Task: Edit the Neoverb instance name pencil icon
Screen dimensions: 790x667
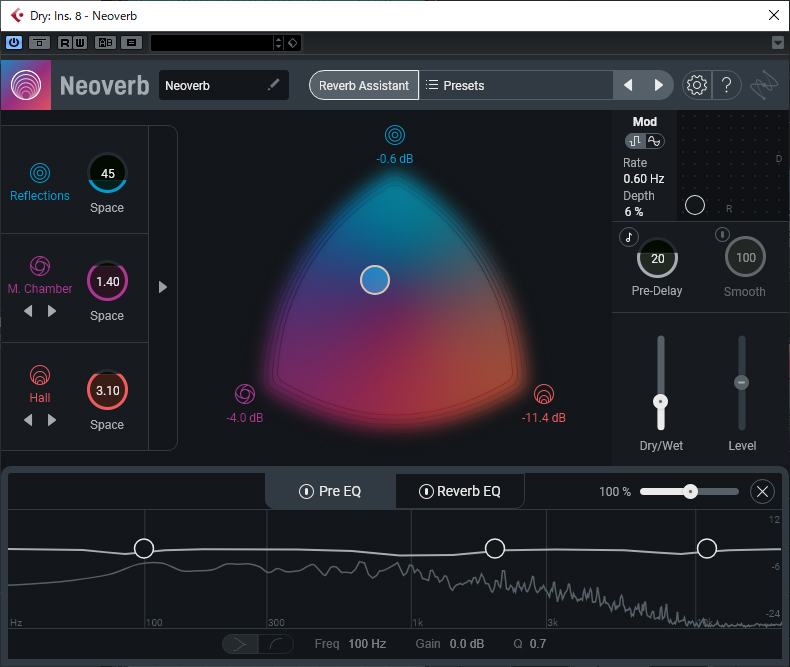Action: coord(273,85)
